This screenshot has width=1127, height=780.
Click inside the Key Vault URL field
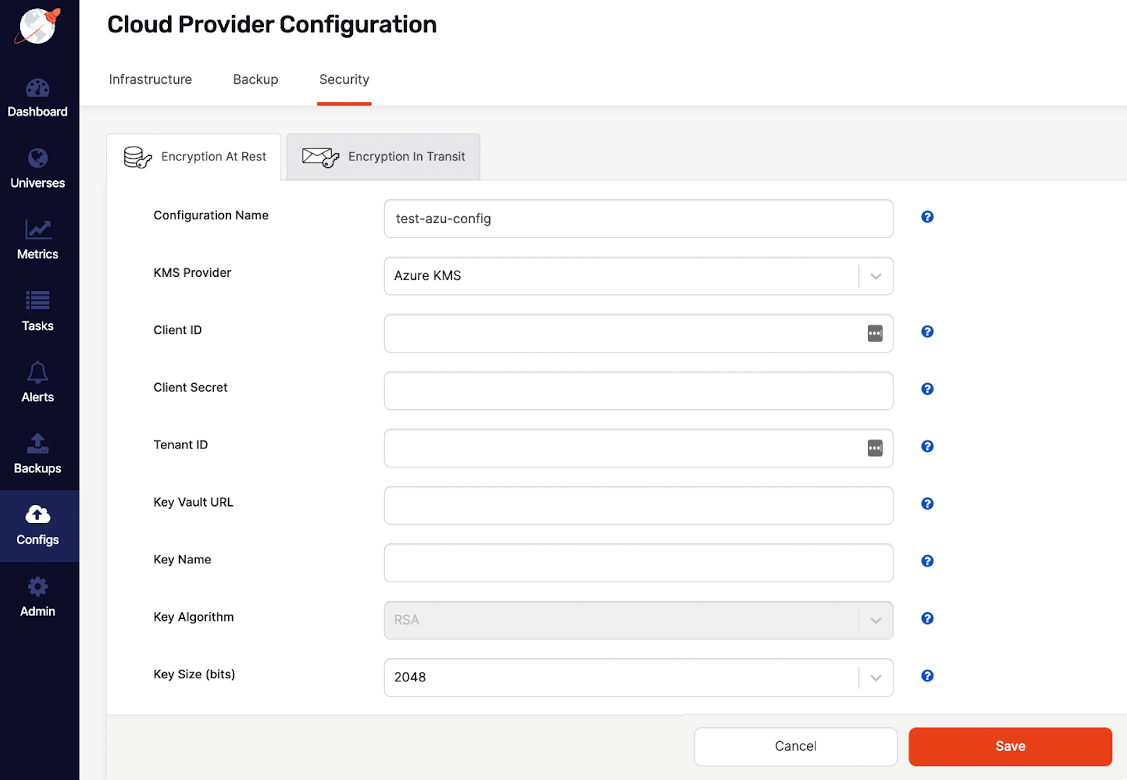point(639,505)
